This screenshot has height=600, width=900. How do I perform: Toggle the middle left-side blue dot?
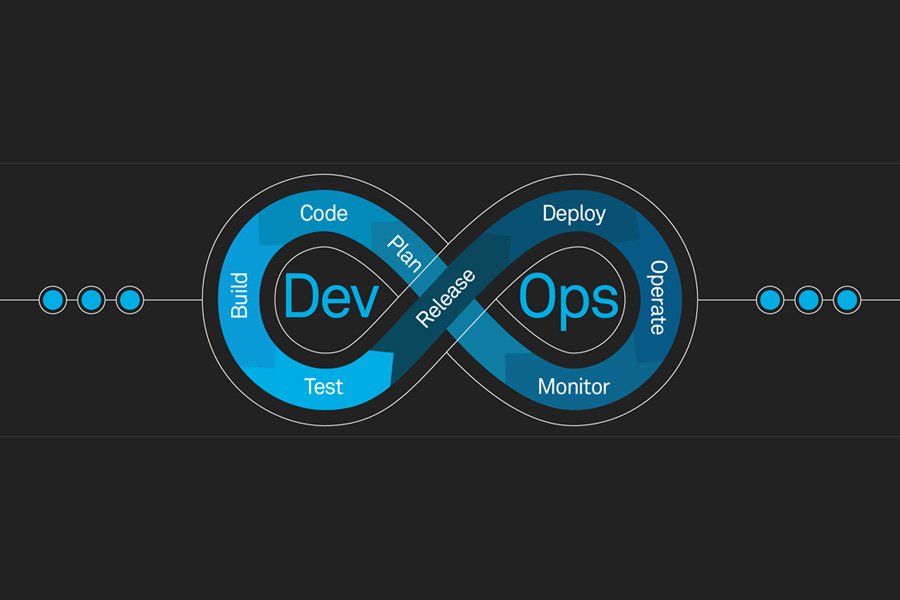pos(90,298)
